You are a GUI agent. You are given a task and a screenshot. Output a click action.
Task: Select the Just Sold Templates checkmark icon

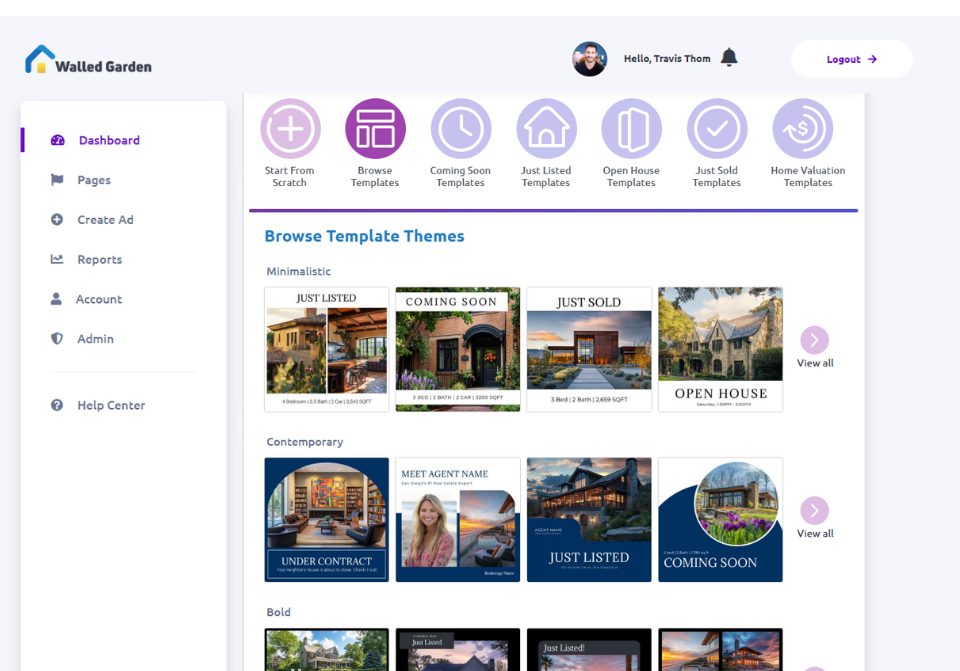pos(717,129)
